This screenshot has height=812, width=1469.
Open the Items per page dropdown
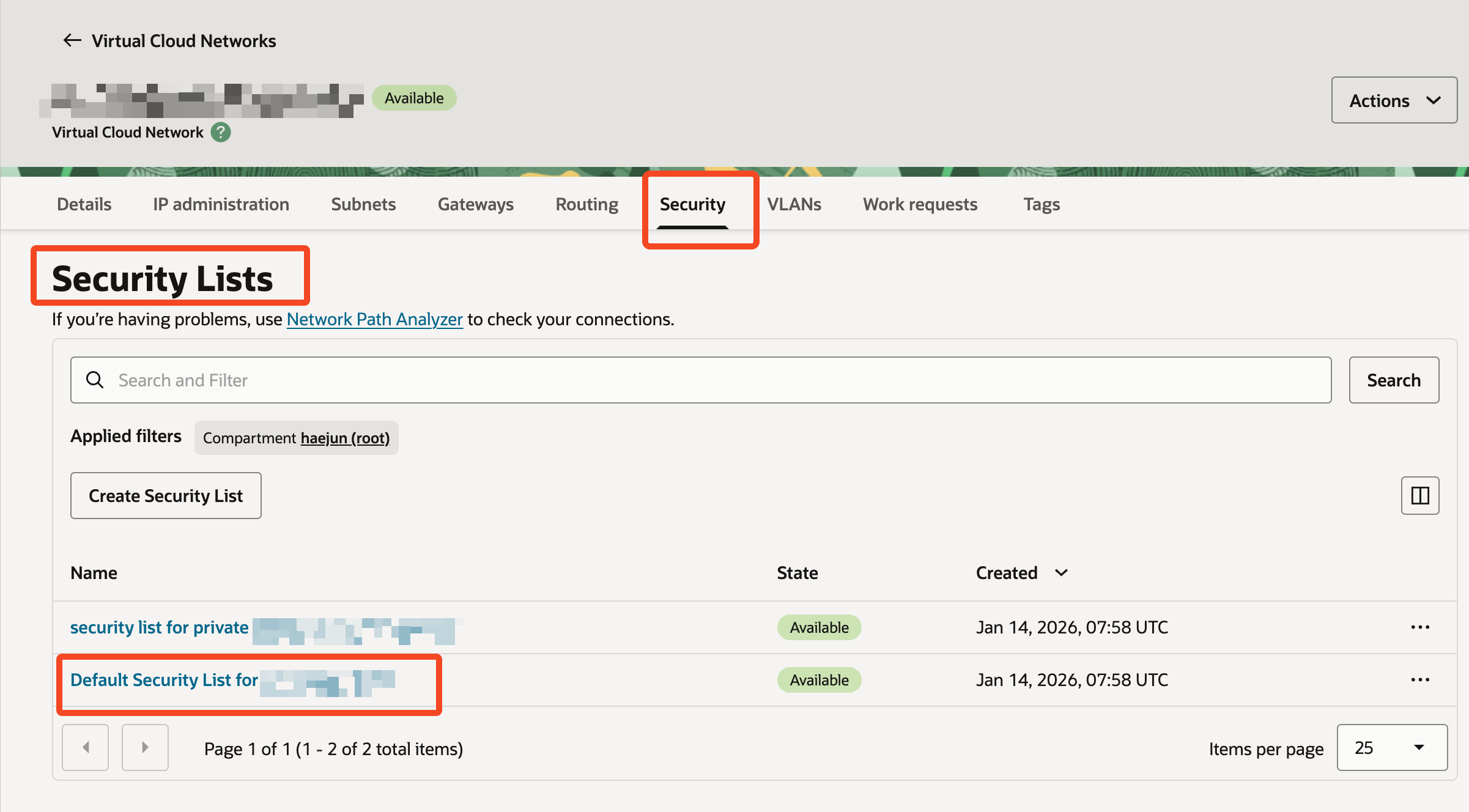(1391, 747)
